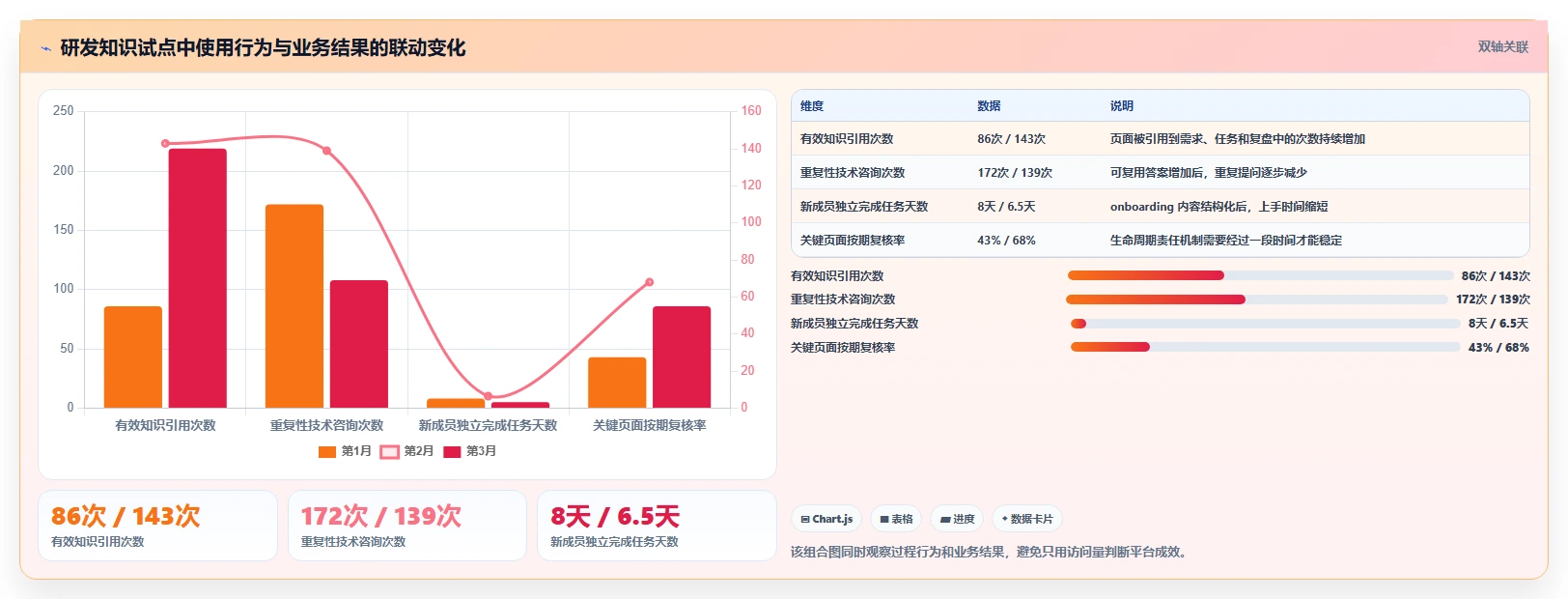Click the 维度 column header

[812, 106]
